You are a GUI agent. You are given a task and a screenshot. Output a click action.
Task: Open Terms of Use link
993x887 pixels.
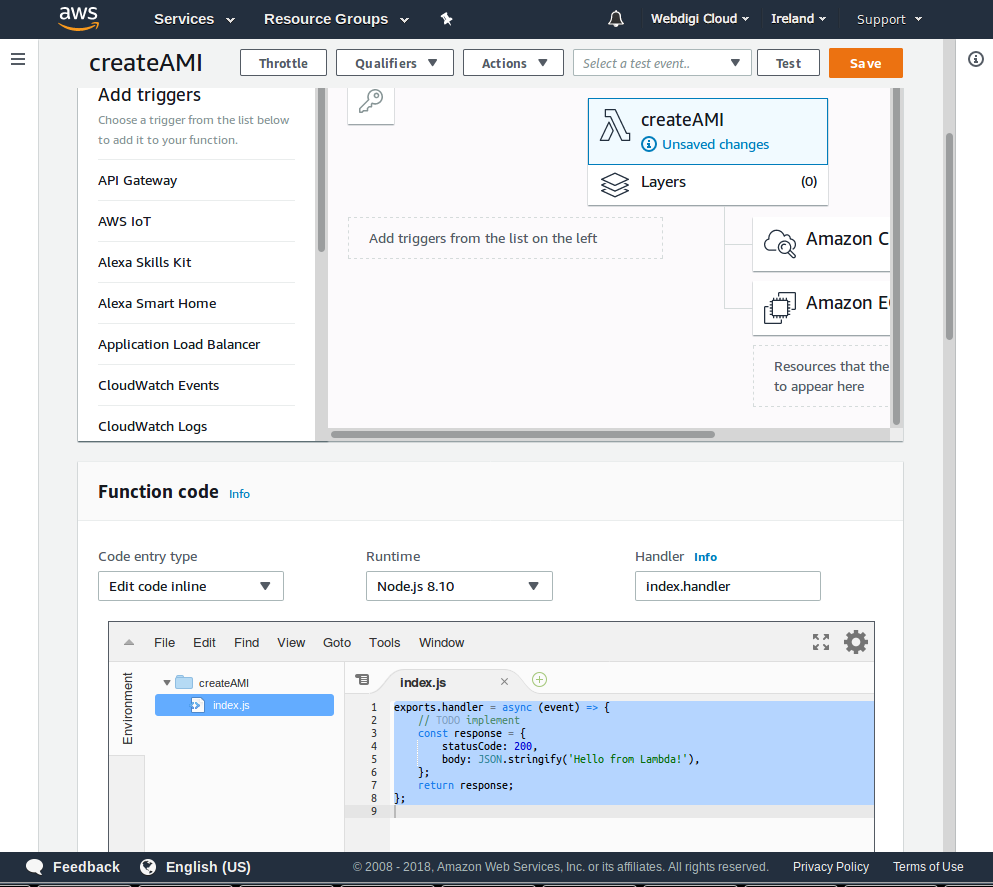[x=928, y=867]
